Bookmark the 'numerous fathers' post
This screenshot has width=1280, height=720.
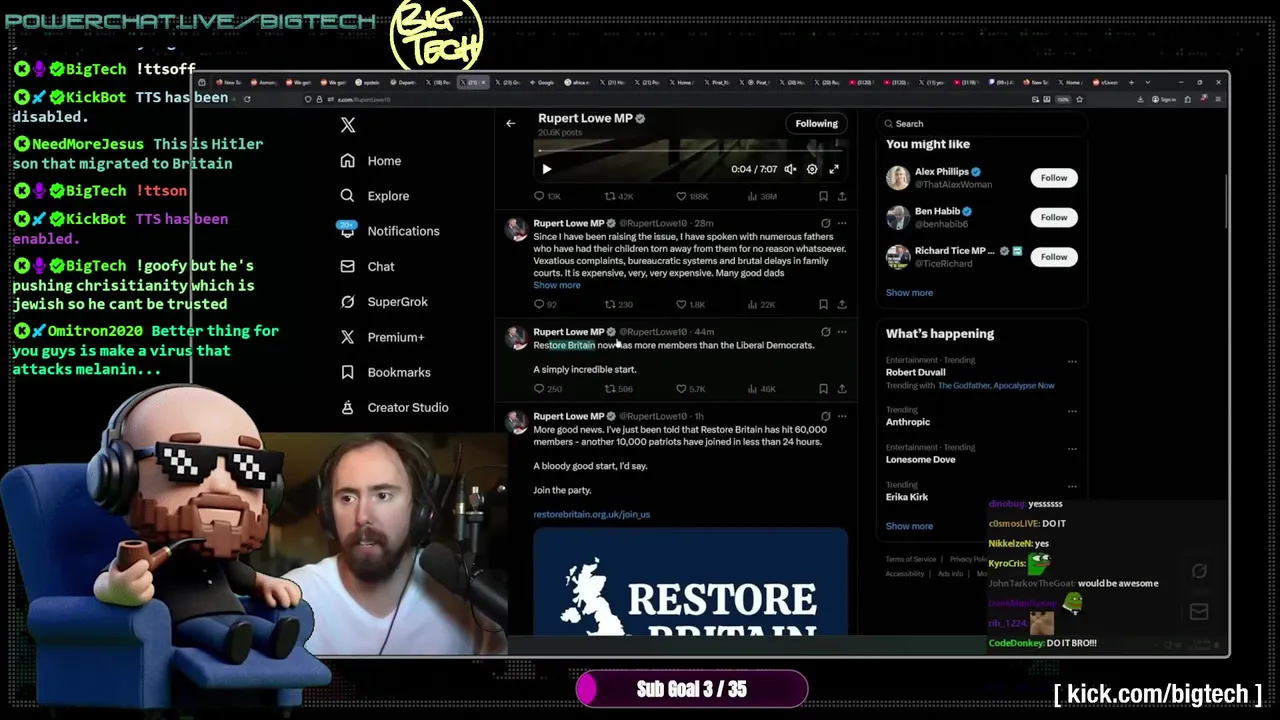823,305
